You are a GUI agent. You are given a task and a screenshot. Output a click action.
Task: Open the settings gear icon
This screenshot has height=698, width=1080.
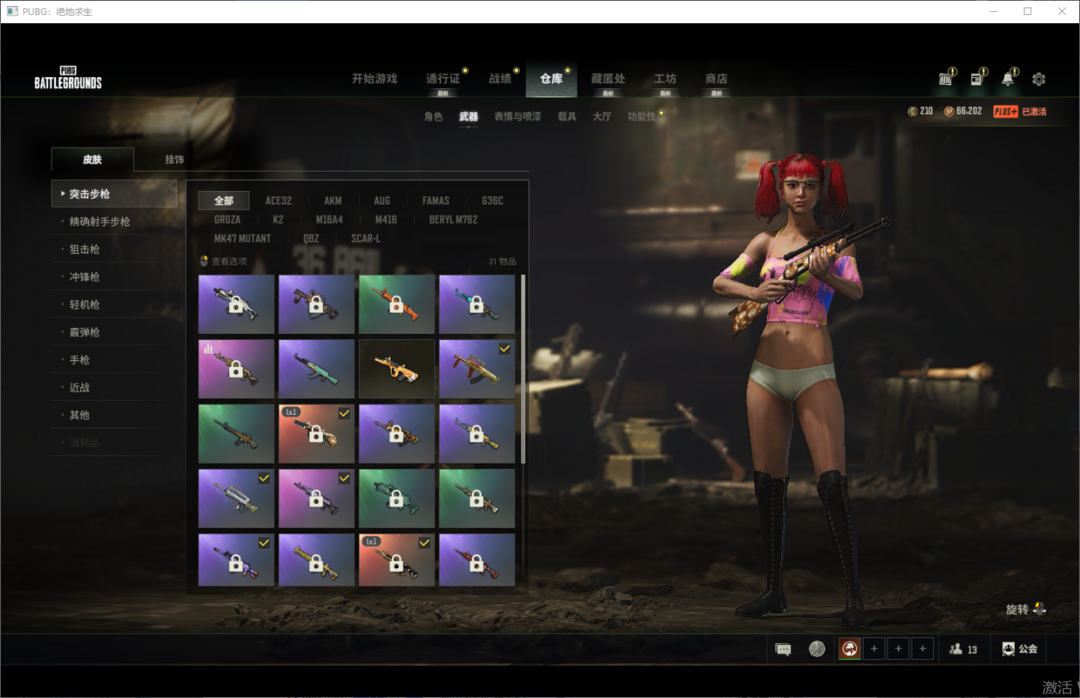click(1039, 79)
